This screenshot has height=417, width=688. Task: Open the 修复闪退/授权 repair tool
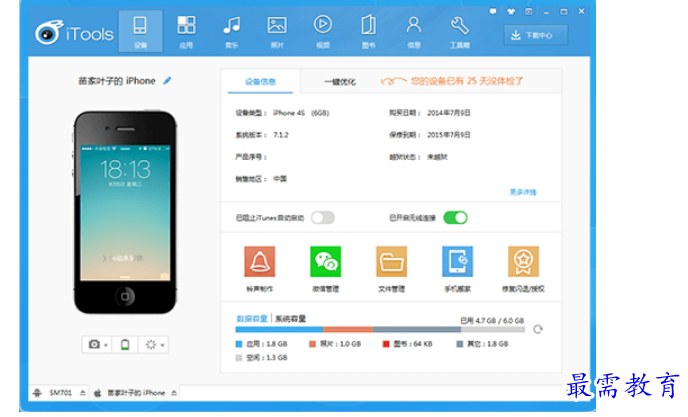(x=523, y=269)
